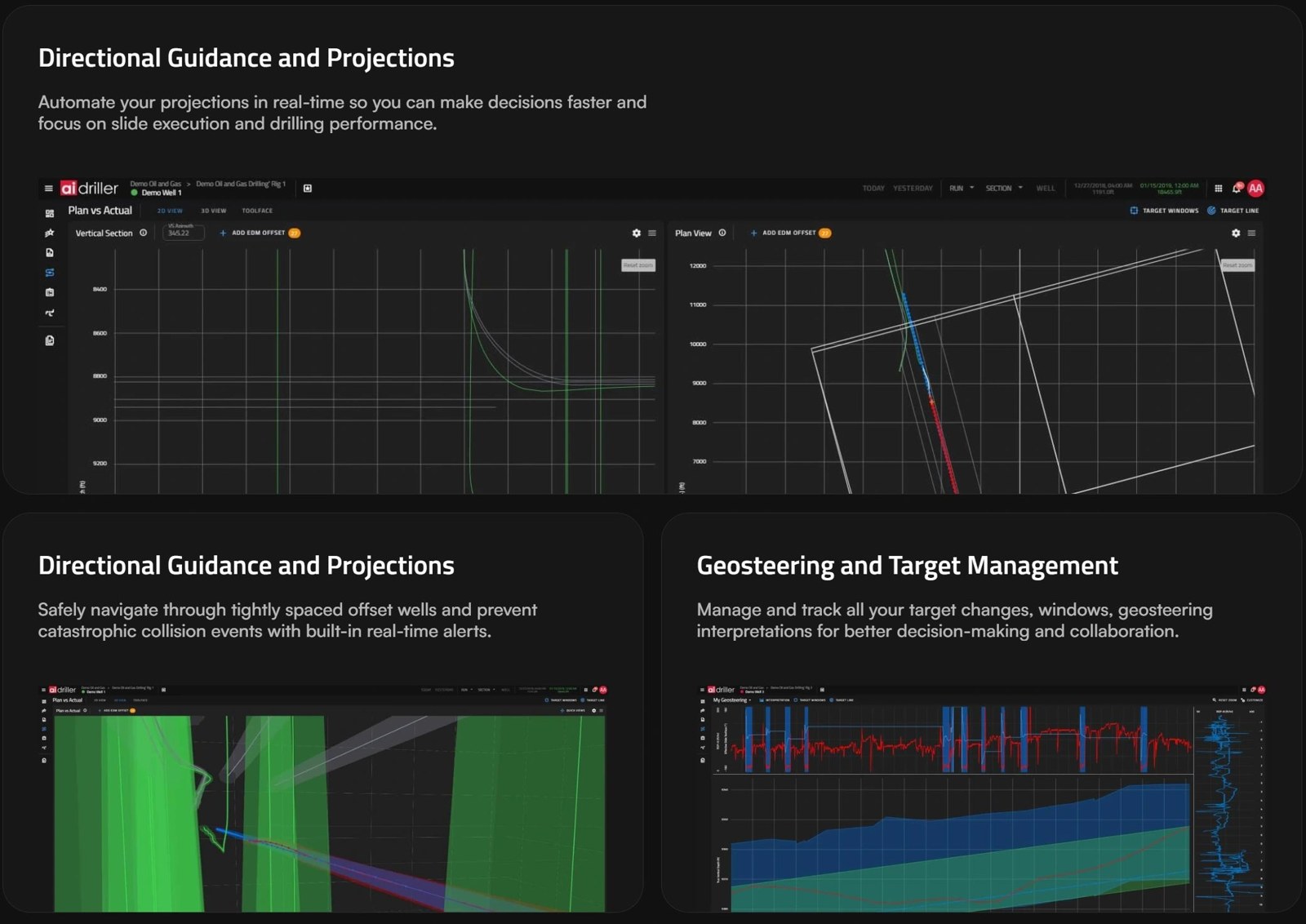The width and height of the screenshot is (1306, 924).
Task: Switch to the 3D VIEW tab
Action: pyautogui.click(x=214, y=211)
